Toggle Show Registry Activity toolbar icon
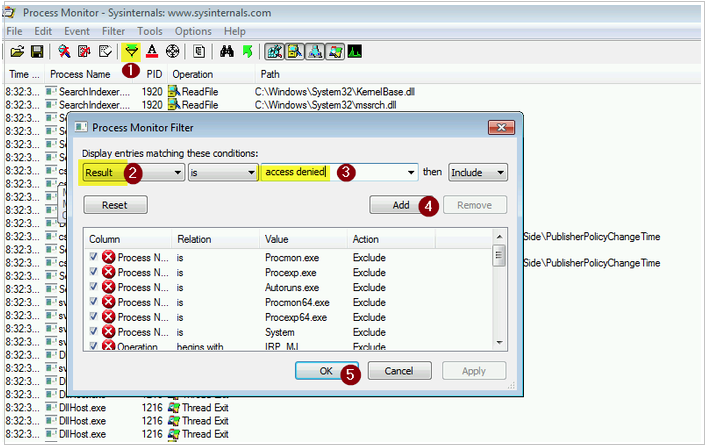710x448 pixels. point(274,52)
